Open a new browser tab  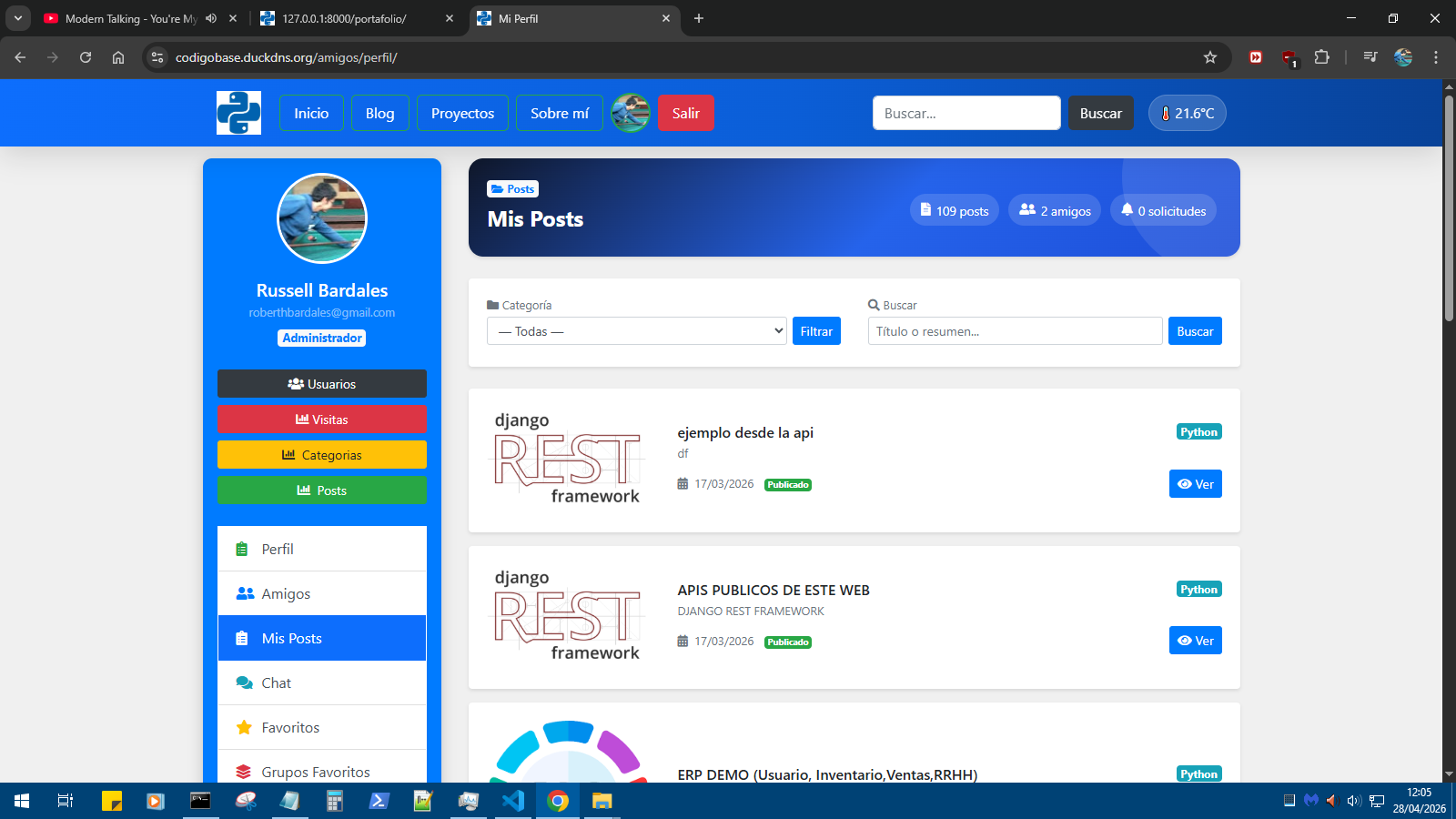click(x=699, y=18)
